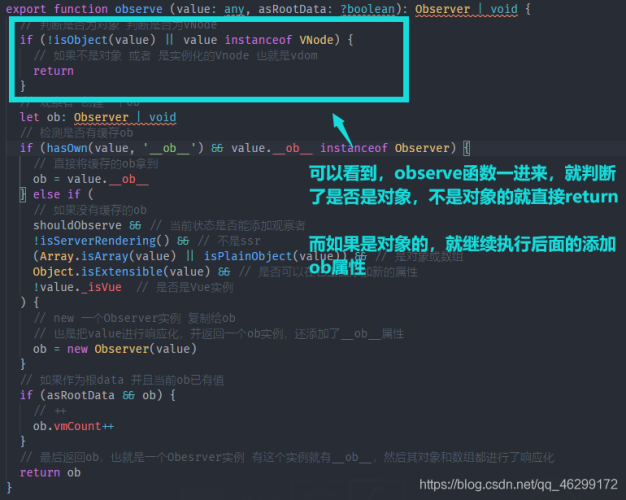
Task: Click 'Object.isExtensible(value)'
Action: click(121, 272)
